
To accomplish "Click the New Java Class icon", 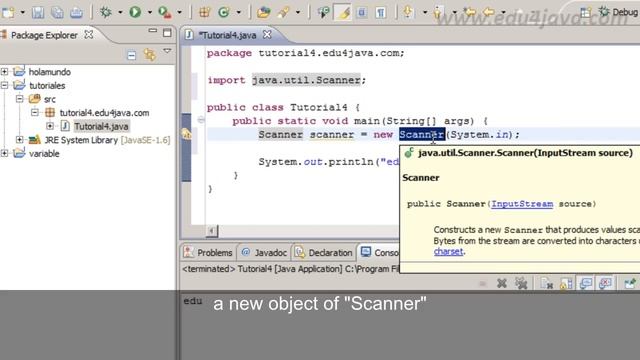I will [224, 12].
